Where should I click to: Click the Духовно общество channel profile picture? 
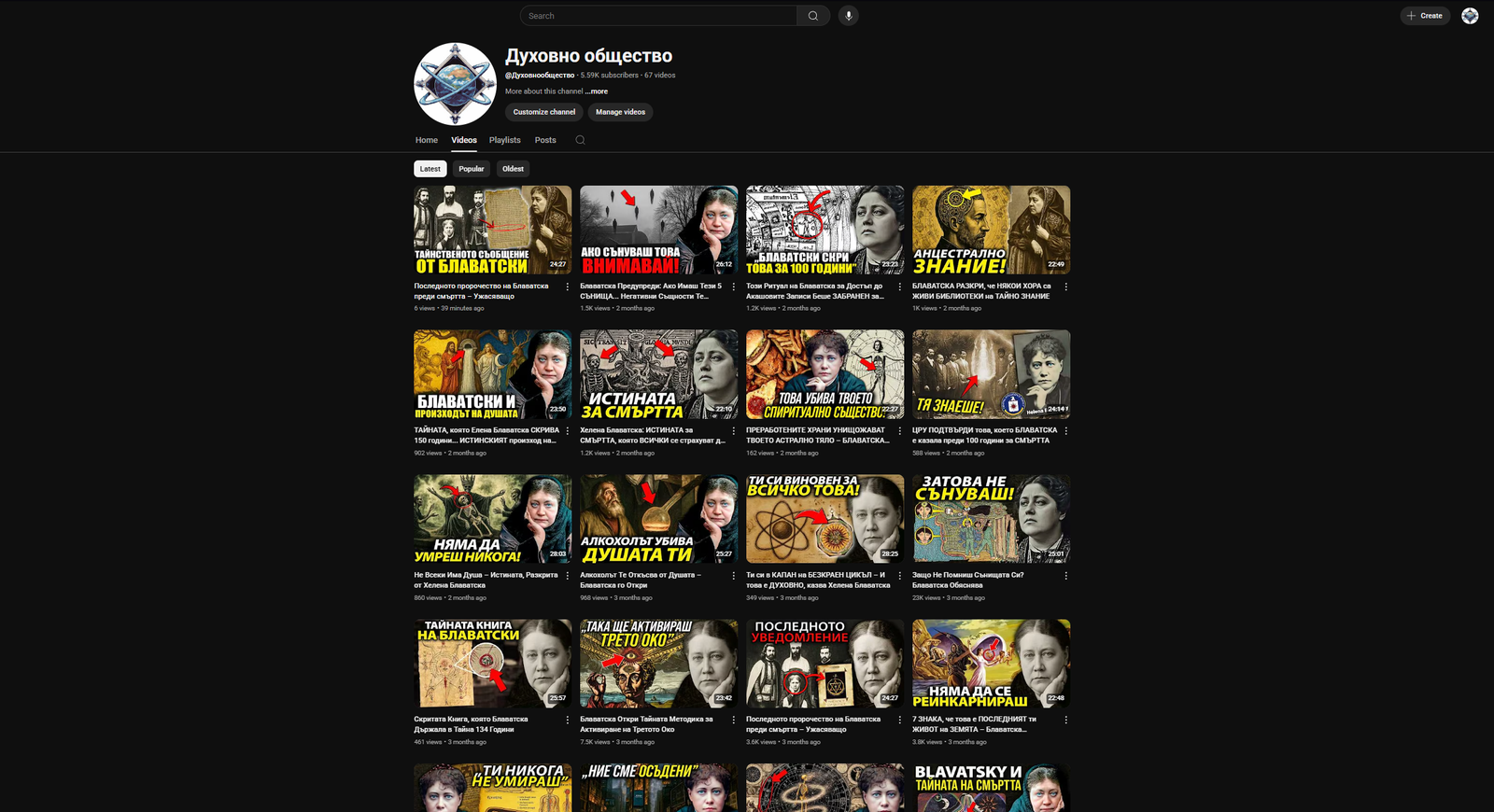pyautogui.click(x=455, y=84)
